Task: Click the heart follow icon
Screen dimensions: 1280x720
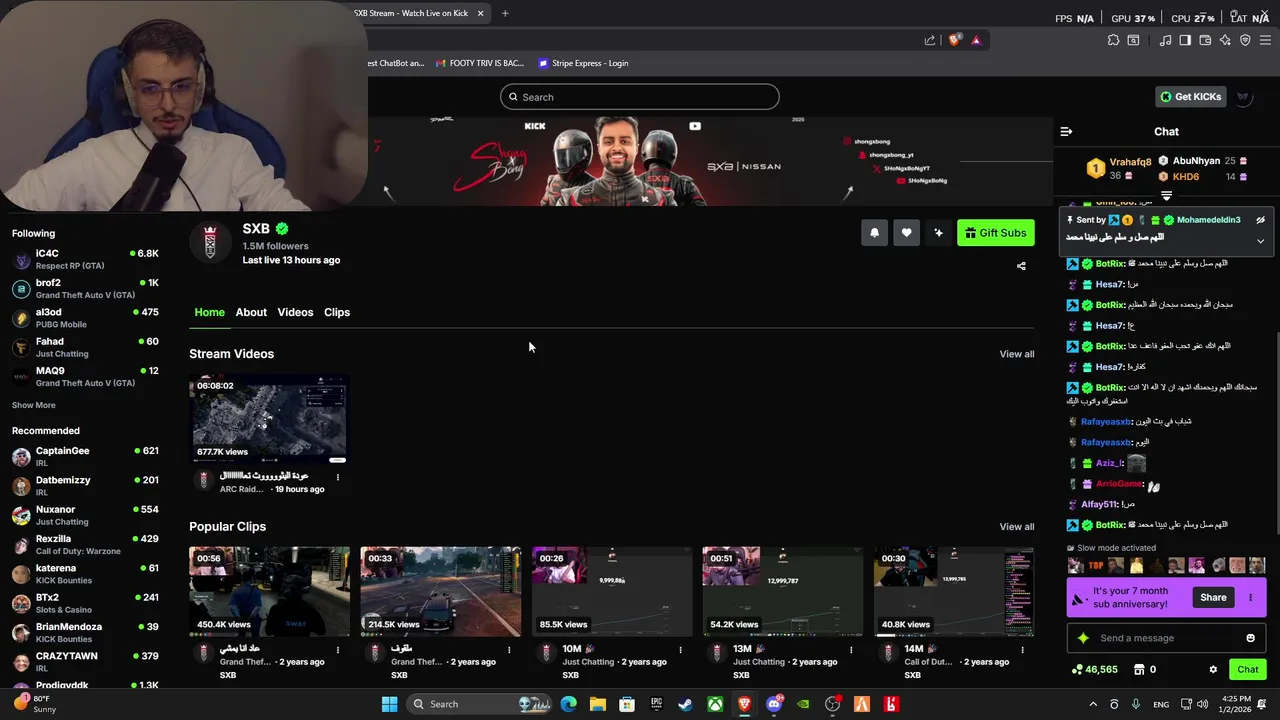Action: 906,233
